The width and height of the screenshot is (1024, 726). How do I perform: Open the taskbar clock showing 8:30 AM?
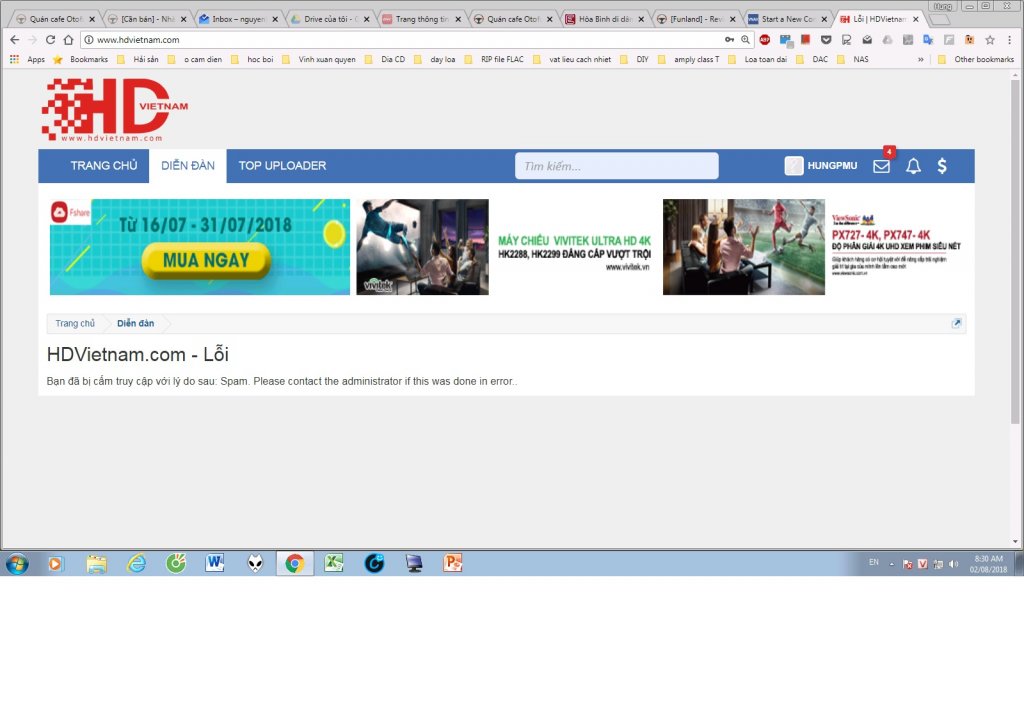pyautogui.click(x=988, y=564)
